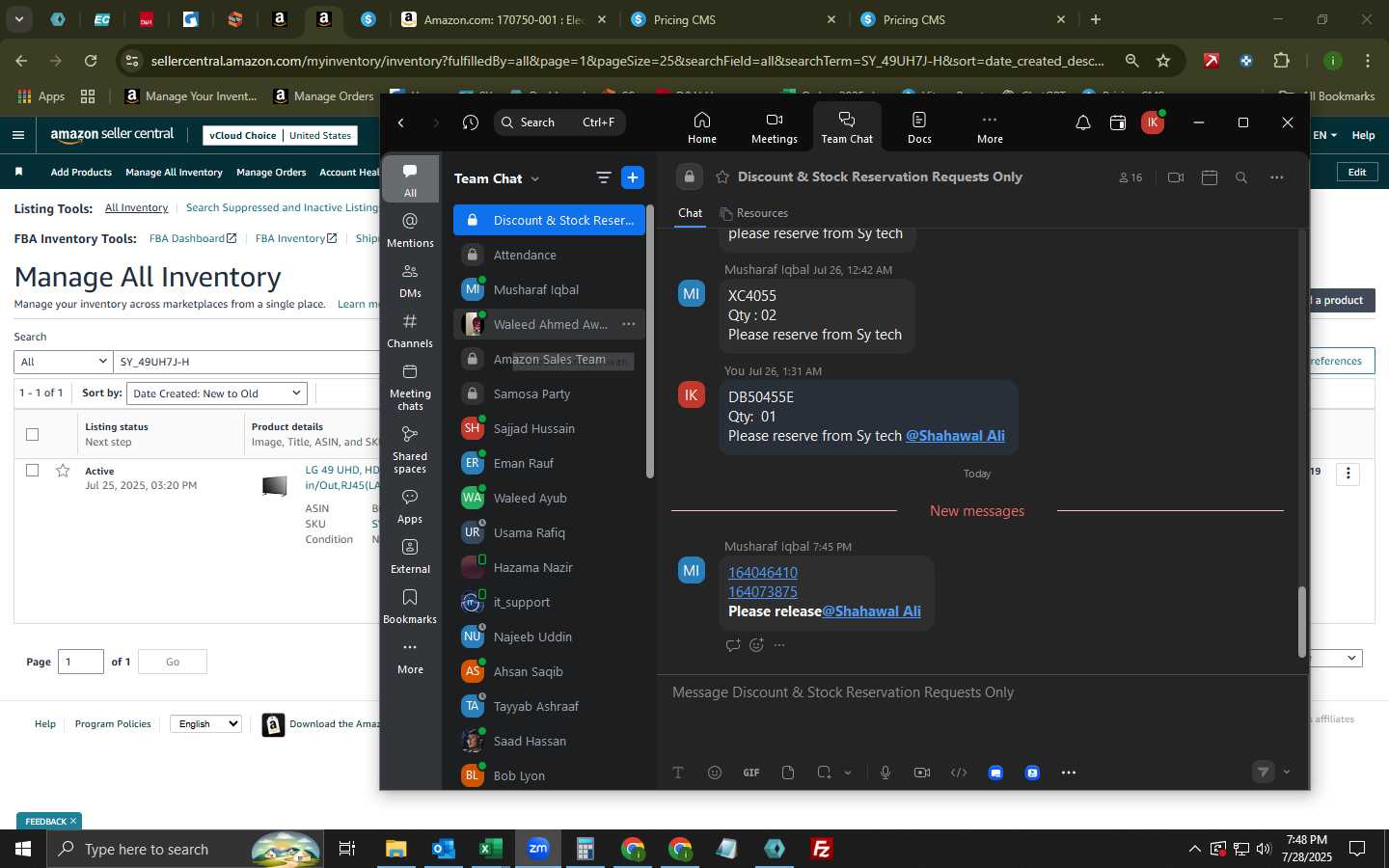Open Samosa Party channel

[x=549, y=393]
